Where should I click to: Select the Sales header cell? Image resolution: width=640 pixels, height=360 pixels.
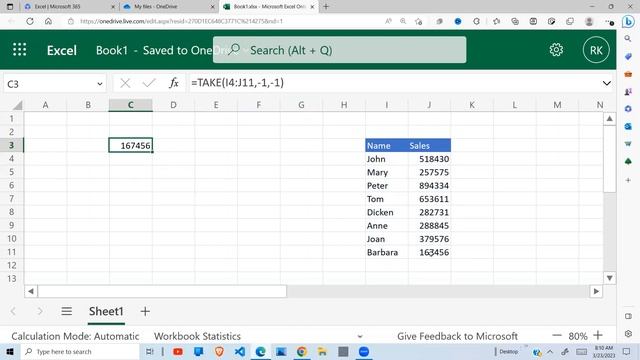429,145
